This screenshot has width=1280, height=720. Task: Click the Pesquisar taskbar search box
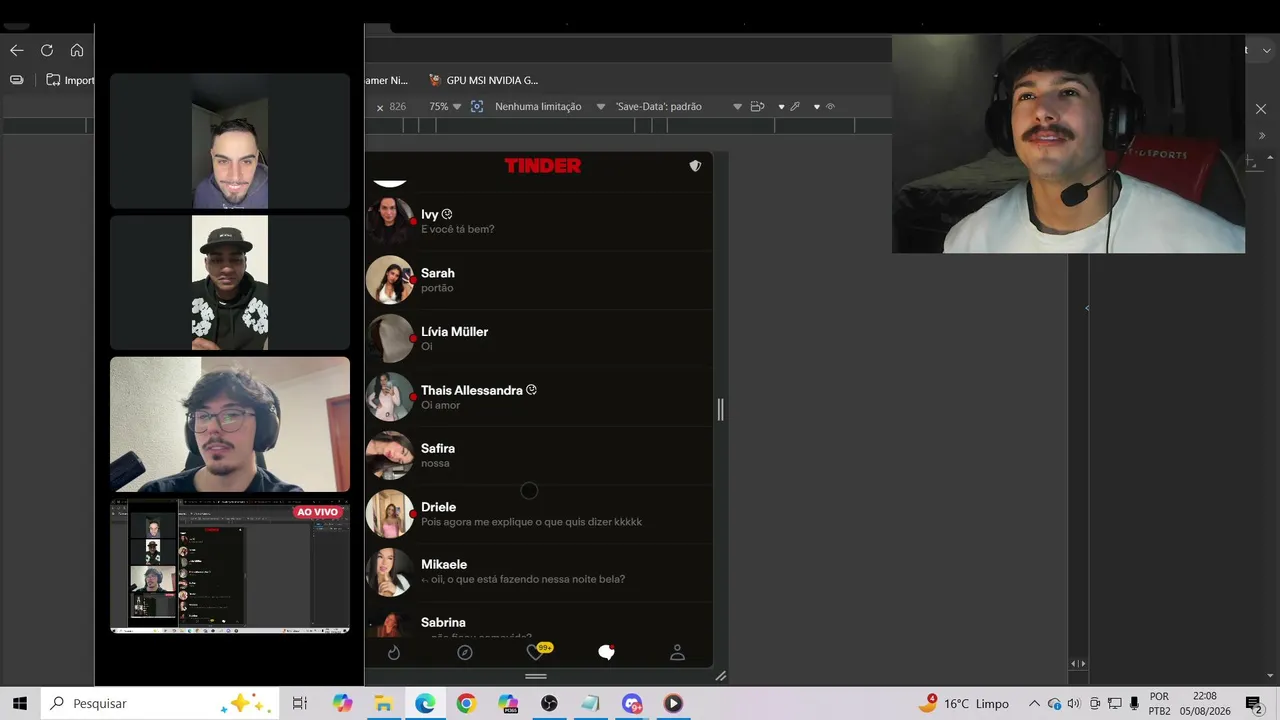click(160, 703)
